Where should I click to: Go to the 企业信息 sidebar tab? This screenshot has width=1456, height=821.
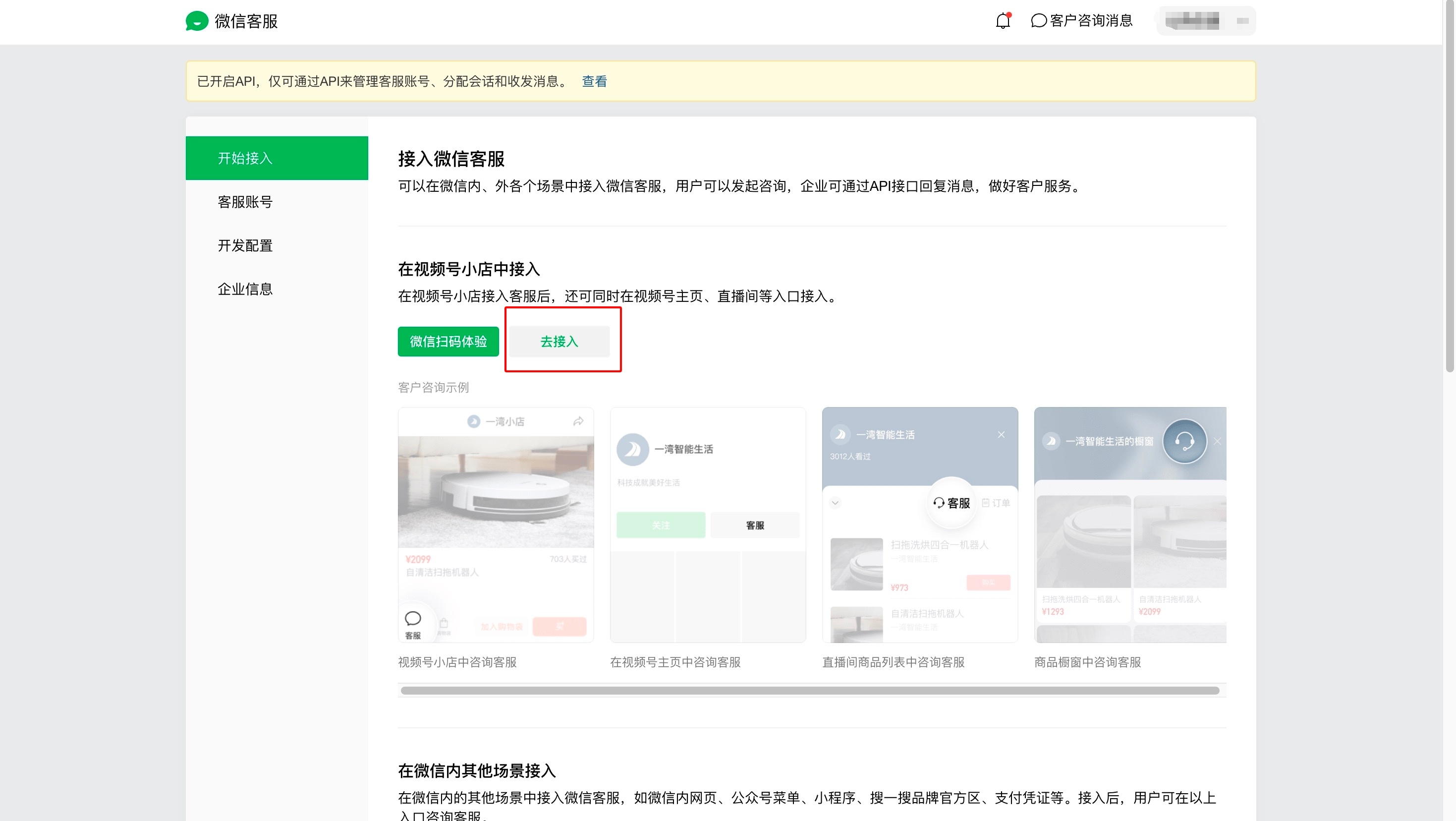click(x=277, y=289)
